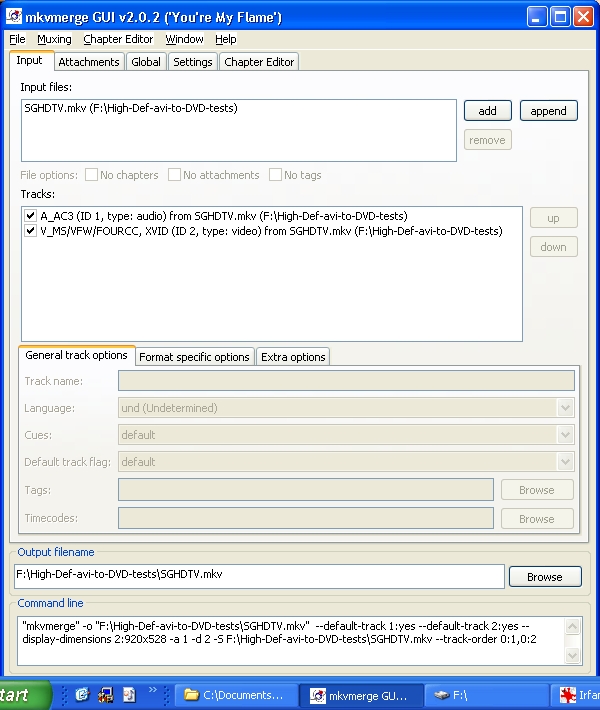Open the Default track flag dropdown
The image size is (600, 710).
(x=566, y=462)
